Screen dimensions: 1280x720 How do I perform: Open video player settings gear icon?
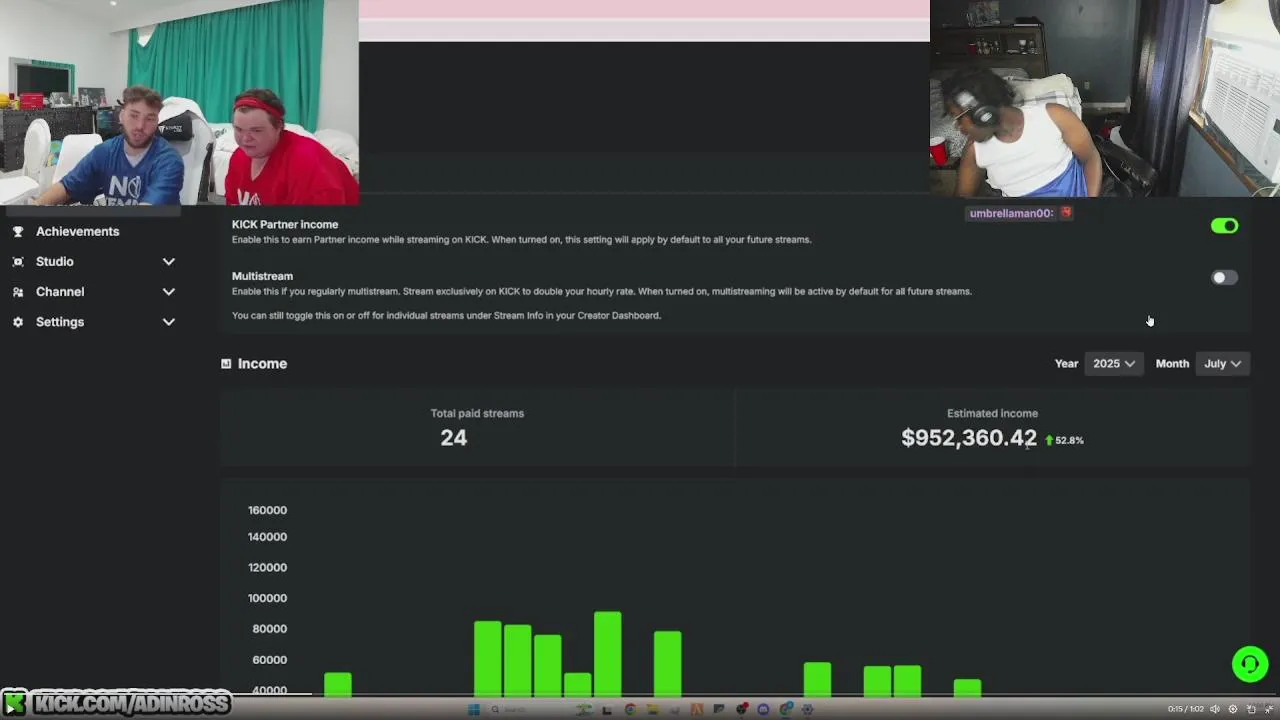coord(1233,709)
